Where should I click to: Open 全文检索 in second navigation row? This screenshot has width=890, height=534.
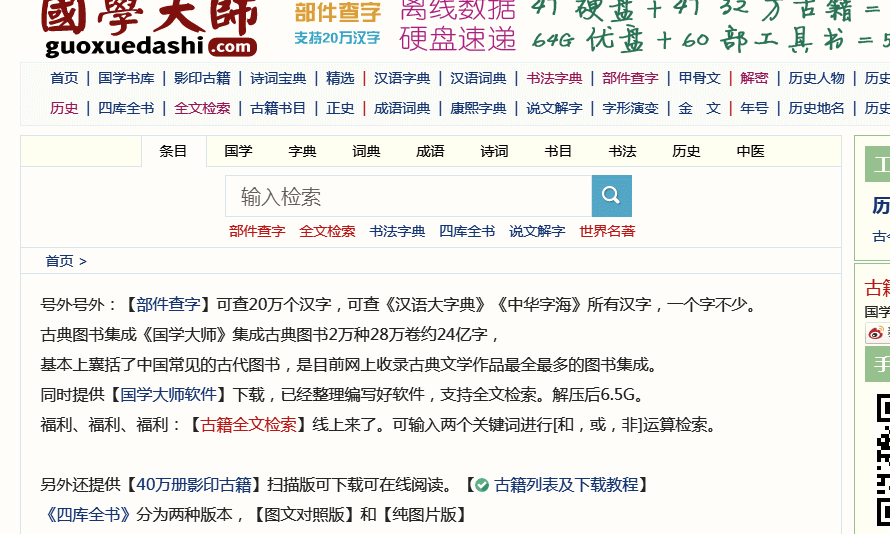[x=202, y=108]
